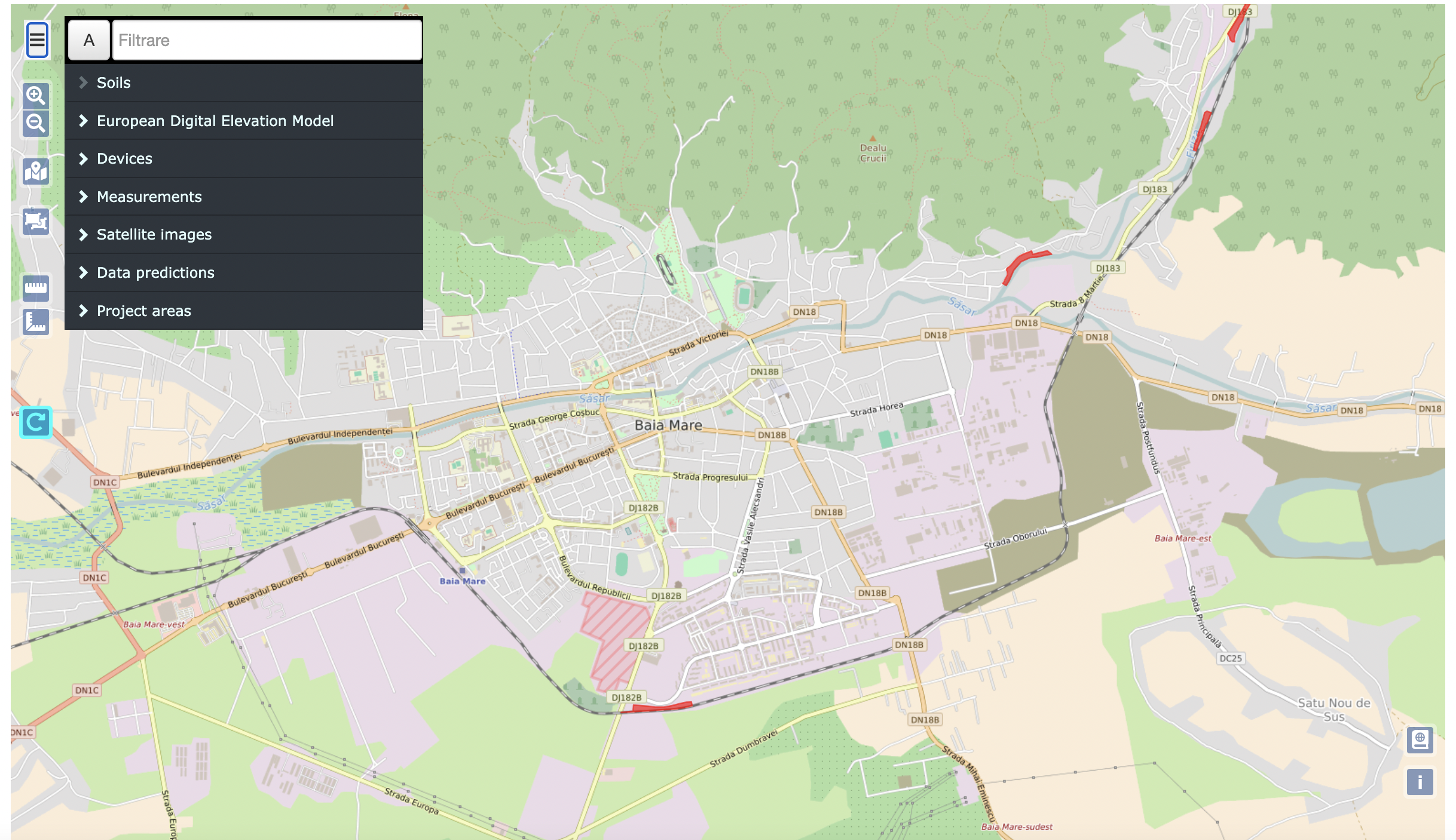Select the zoom in magnifier tool
Screen dimensions: 1456x840
click(35, 96)
